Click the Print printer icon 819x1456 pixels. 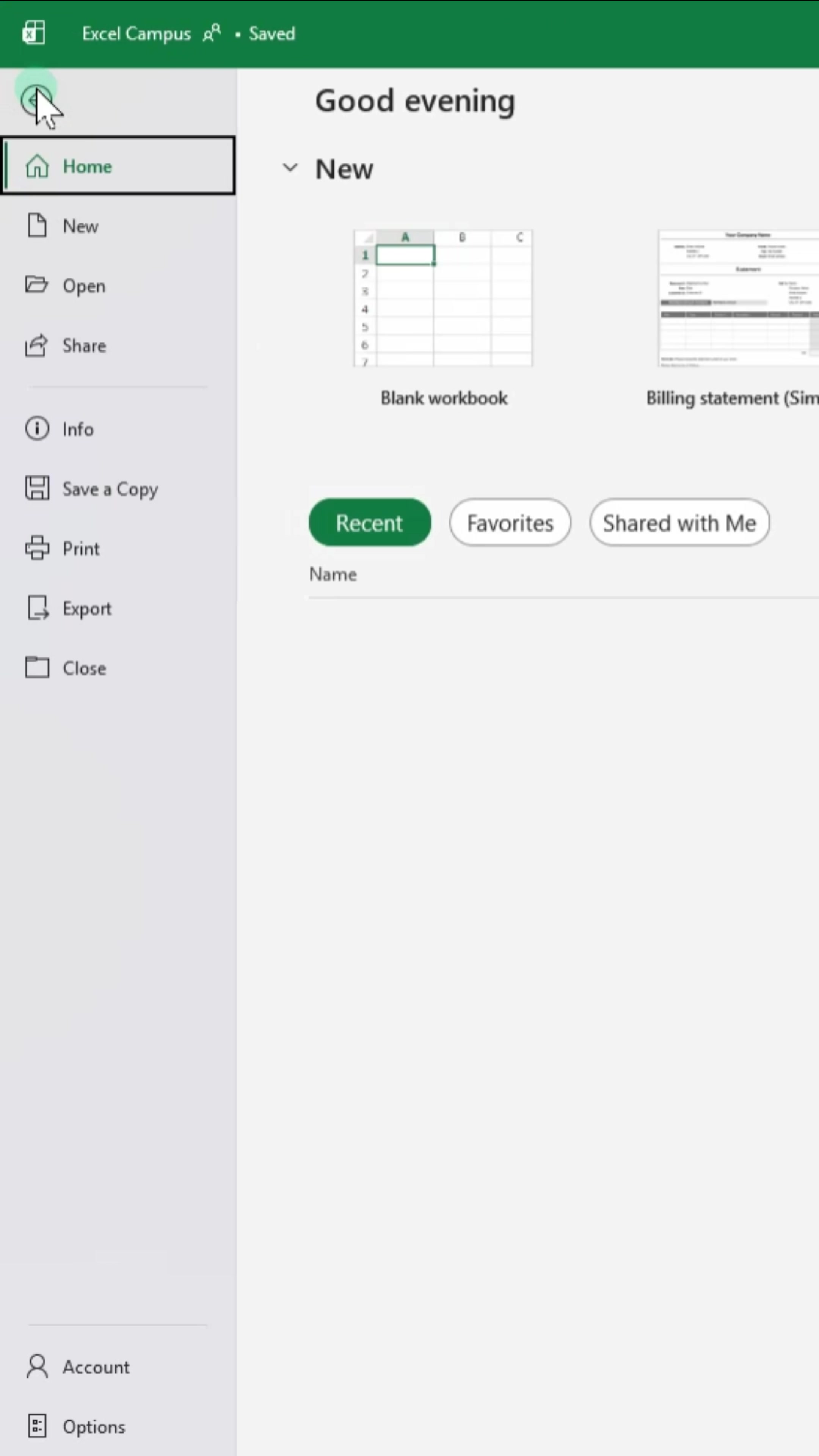point(37,548)
